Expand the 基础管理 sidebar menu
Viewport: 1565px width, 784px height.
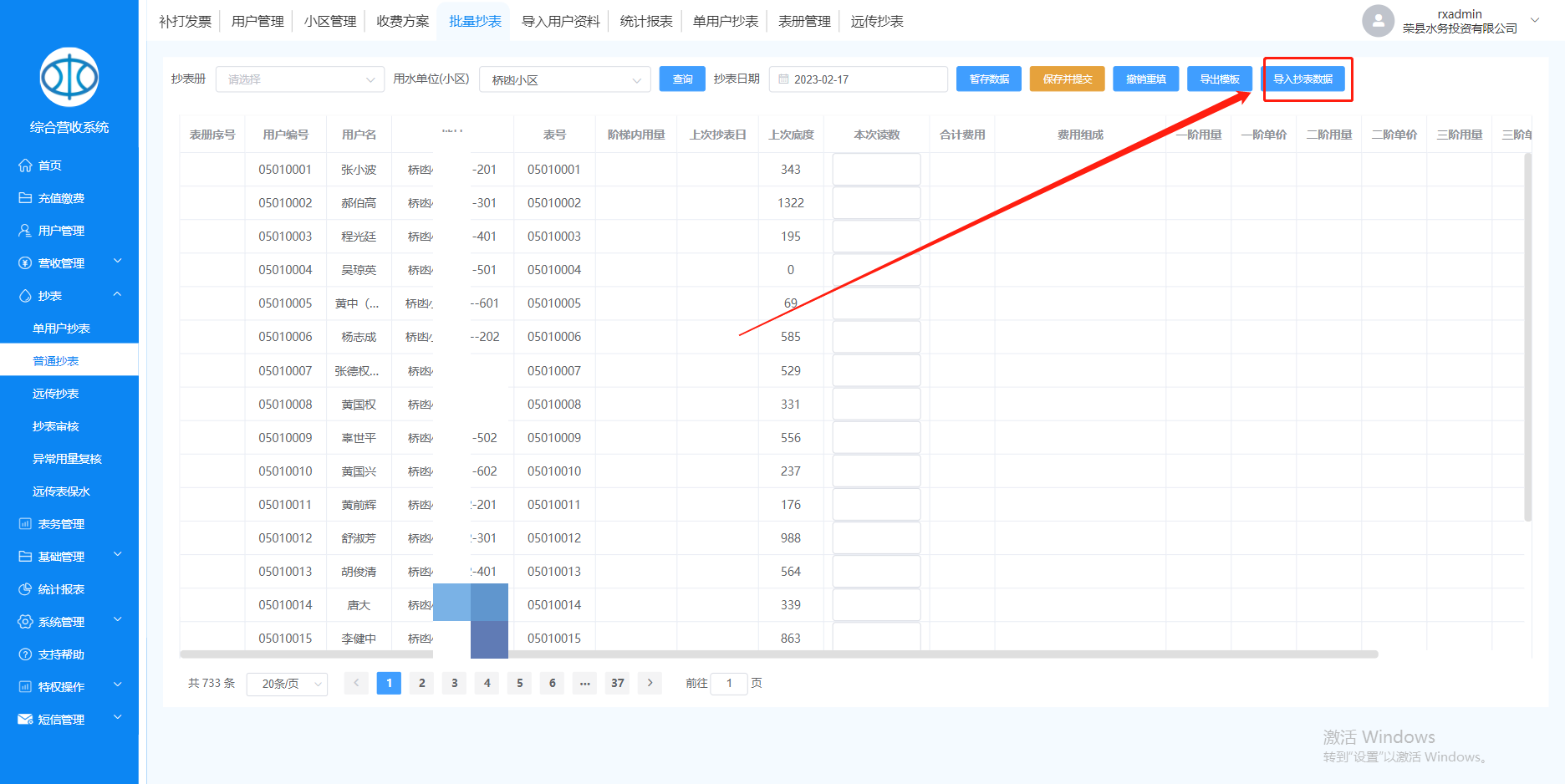point(118,555)
